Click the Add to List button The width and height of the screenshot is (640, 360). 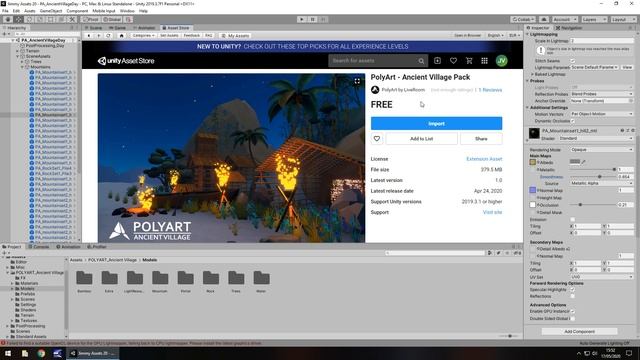[421, 139]
